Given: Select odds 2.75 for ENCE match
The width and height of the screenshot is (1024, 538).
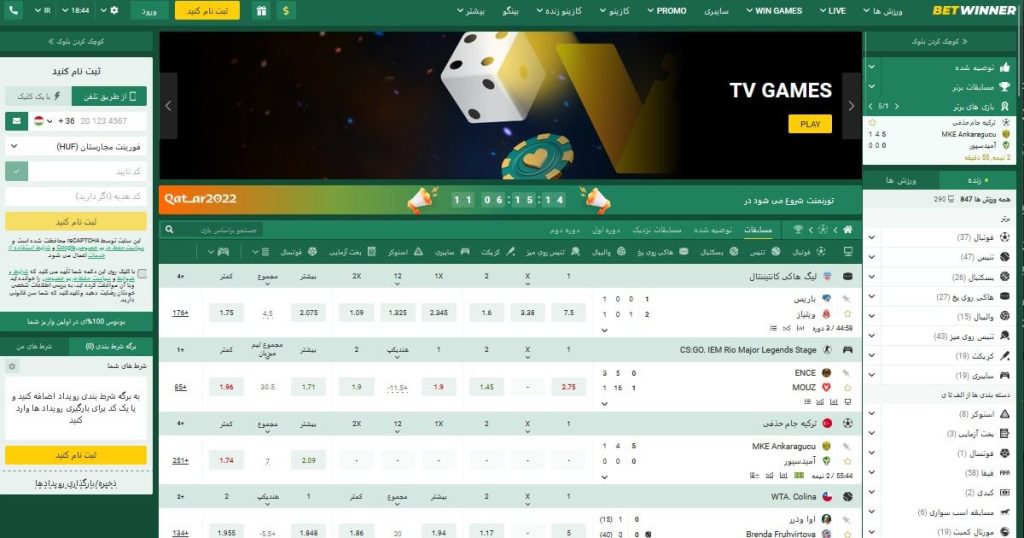Looking at the screenshot, I should pyautogui.click(x=568, y=387).
